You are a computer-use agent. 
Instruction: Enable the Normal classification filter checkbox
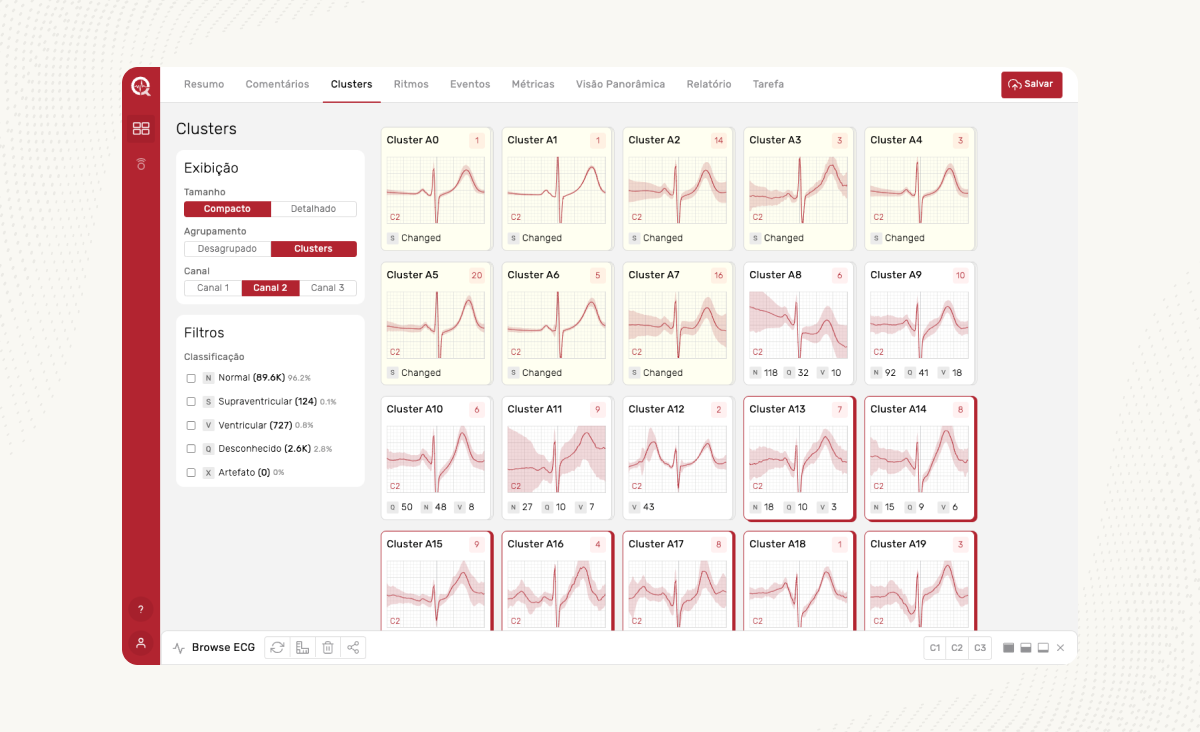pos(191,378)
